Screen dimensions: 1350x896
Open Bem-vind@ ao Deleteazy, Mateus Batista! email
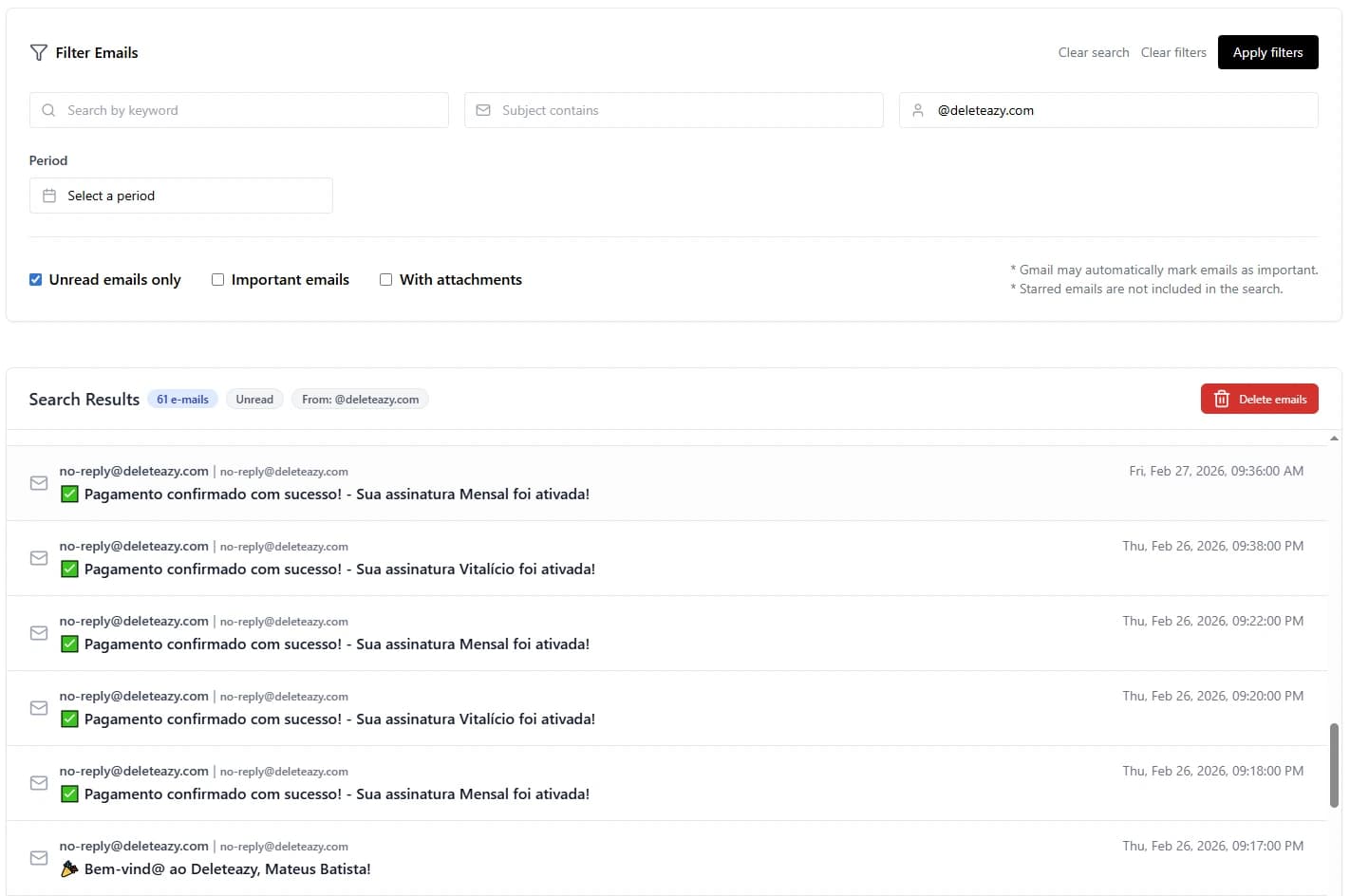click(x=228, y=869)
